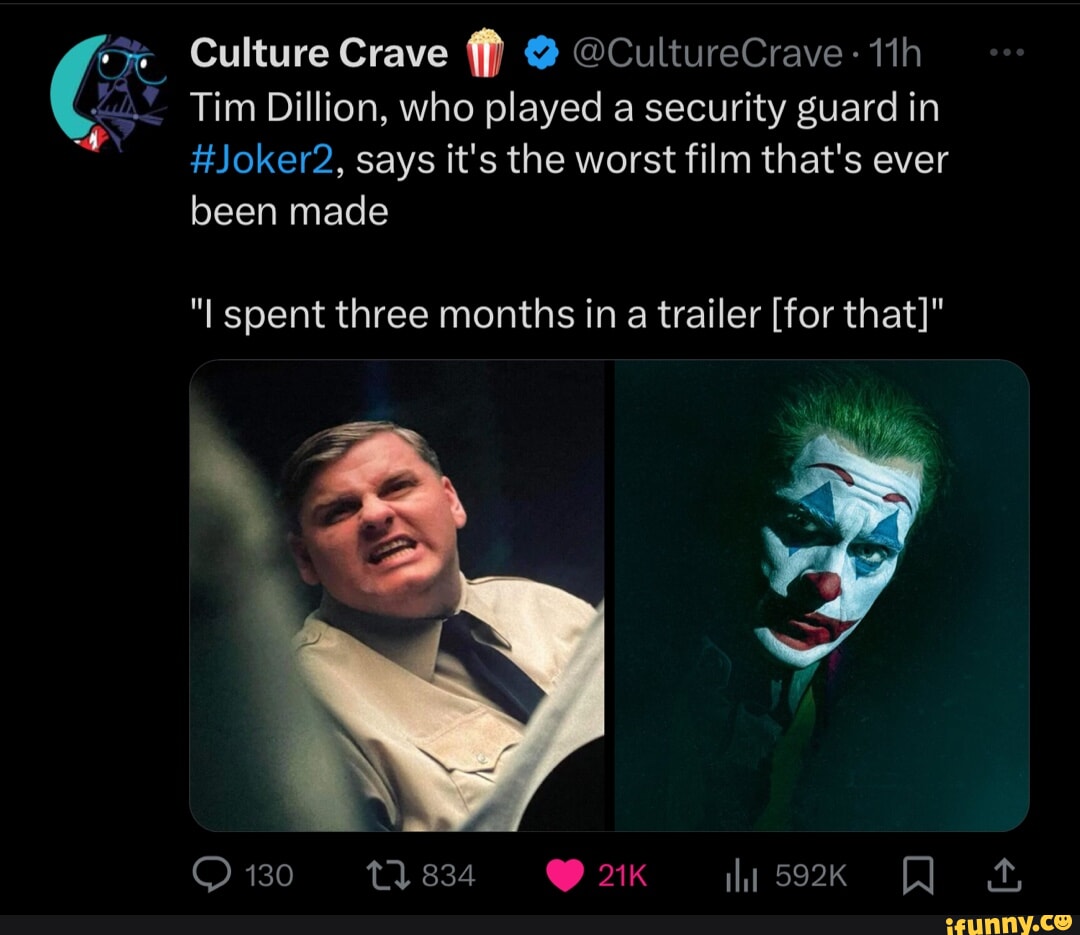Click the blue verified badge

click(x=541, y=52)
